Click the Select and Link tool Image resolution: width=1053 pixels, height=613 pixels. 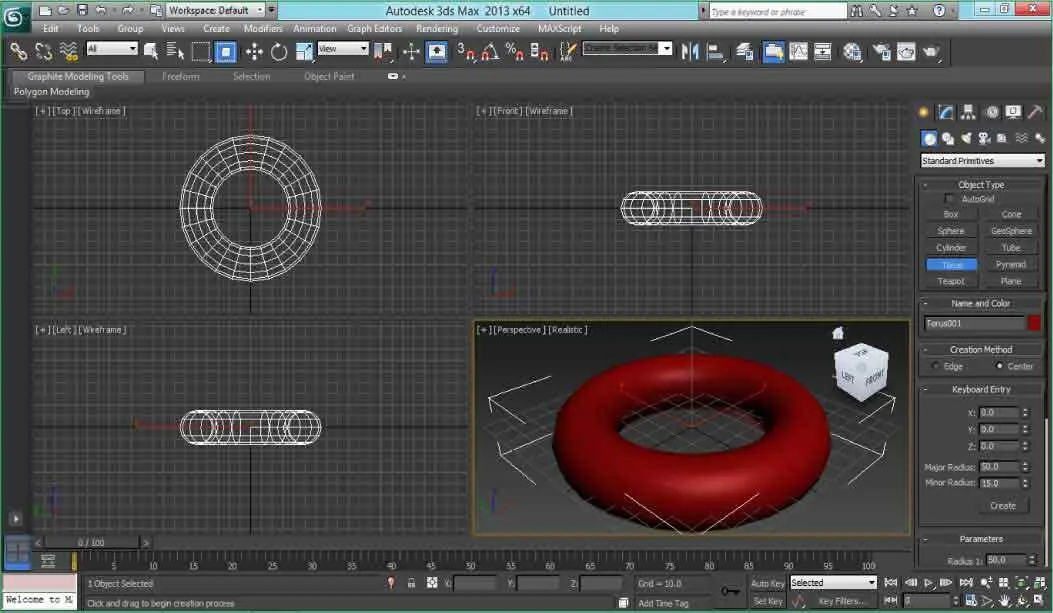[x=18, y=51]
